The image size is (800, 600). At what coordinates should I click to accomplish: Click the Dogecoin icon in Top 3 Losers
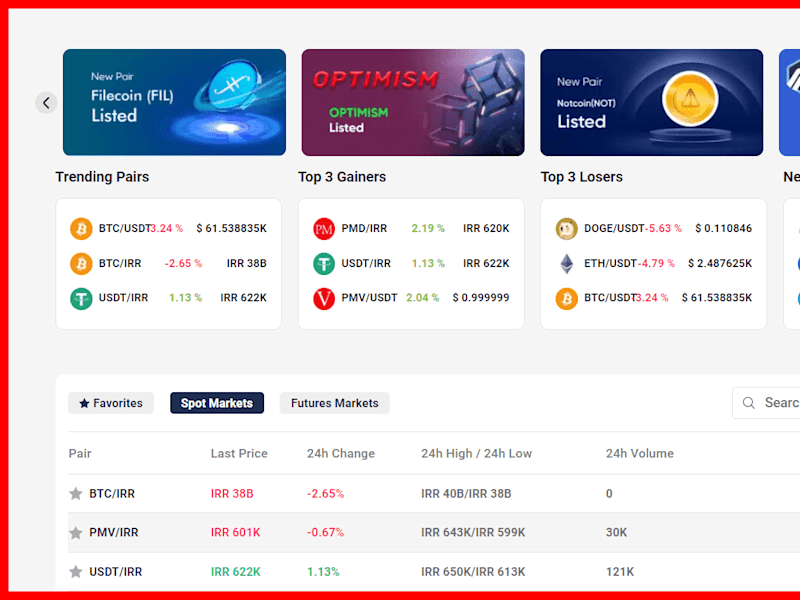[x=566, y=229]
